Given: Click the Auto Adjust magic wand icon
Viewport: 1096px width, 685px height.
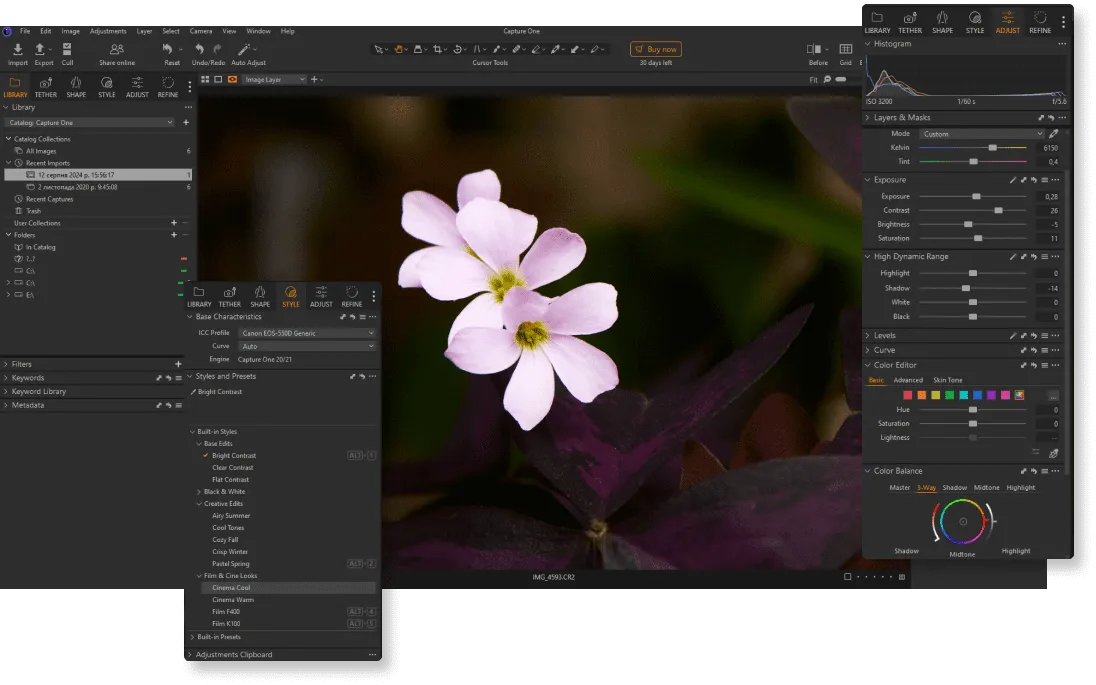Looking at the screenshot, I should tap(243, 49).
